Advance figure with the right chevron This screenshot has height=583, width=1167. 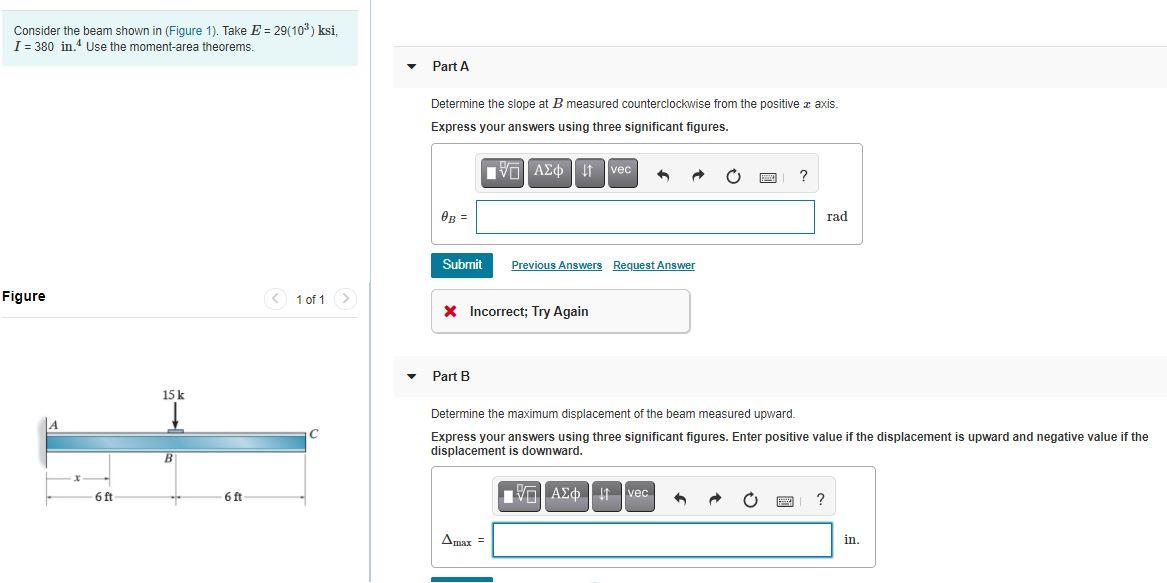(345, 299)
